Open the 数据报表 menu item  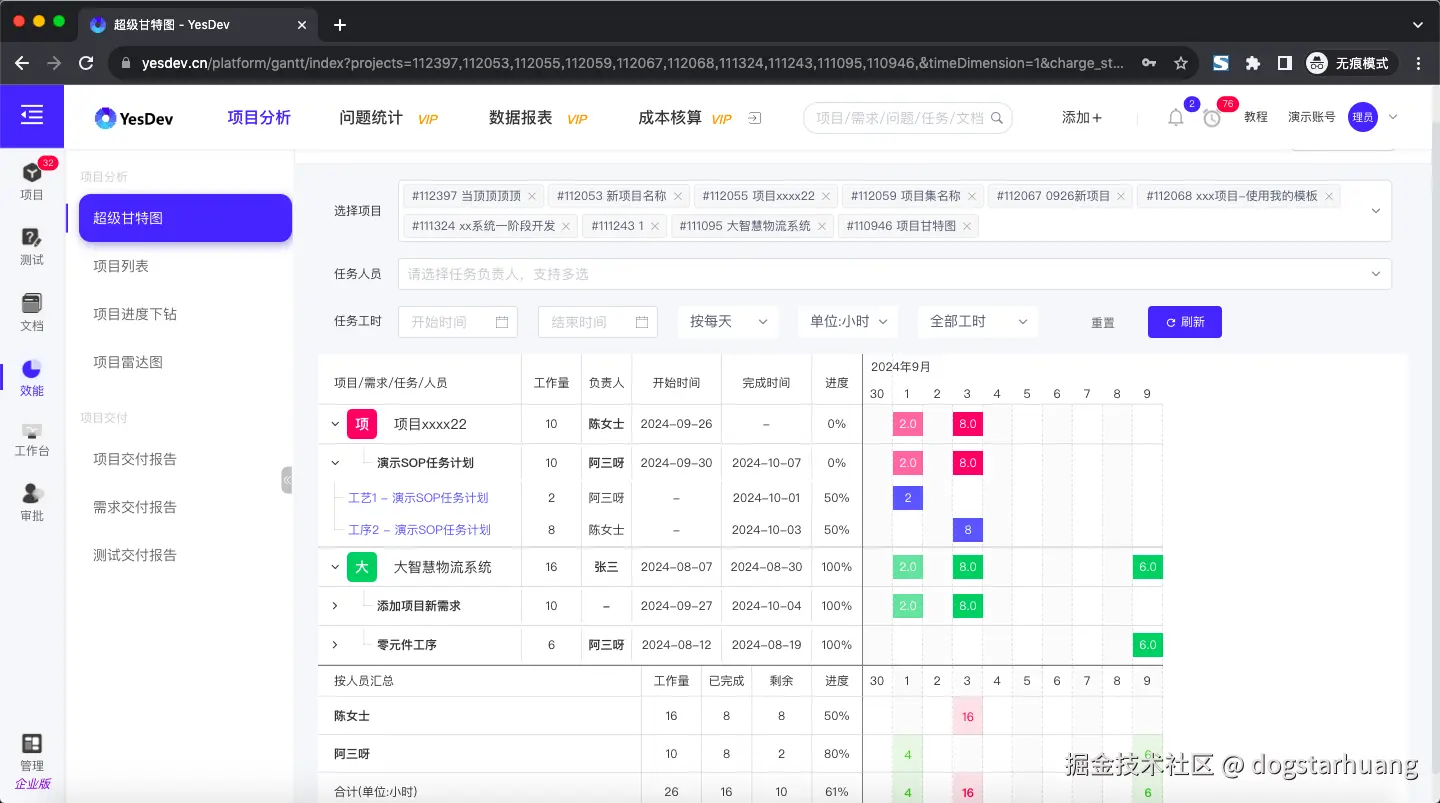521,117
